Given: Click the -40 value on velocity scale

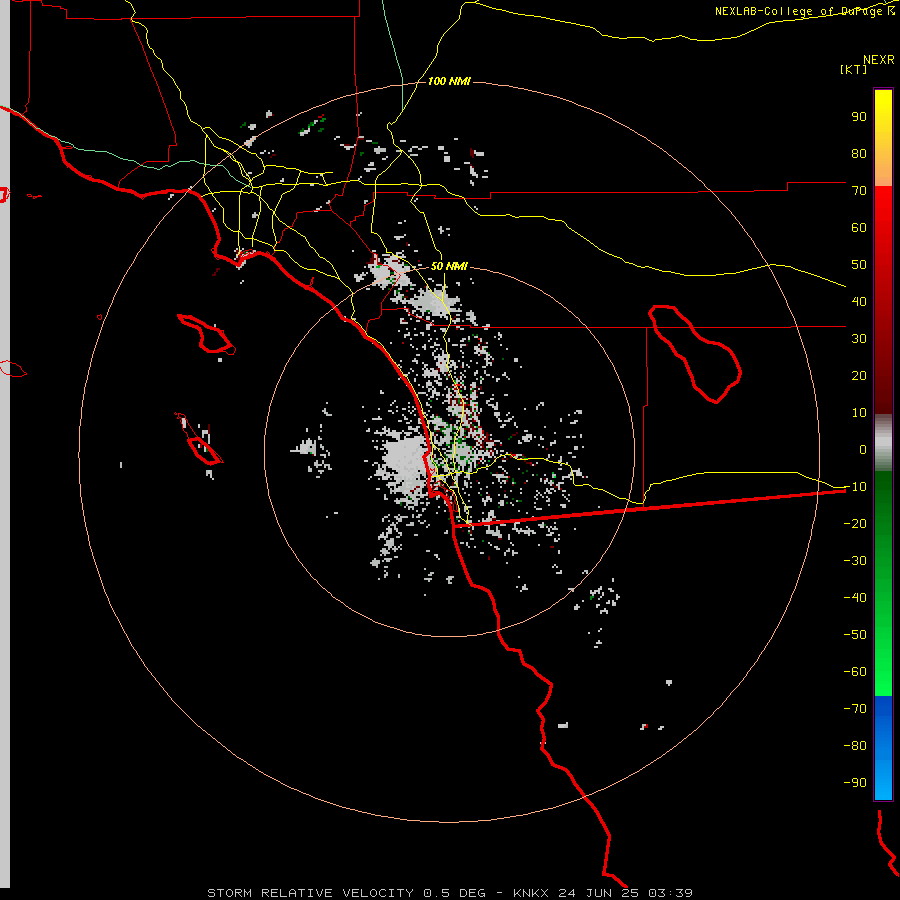Looking at the screenshot, I should pos(855,598).
